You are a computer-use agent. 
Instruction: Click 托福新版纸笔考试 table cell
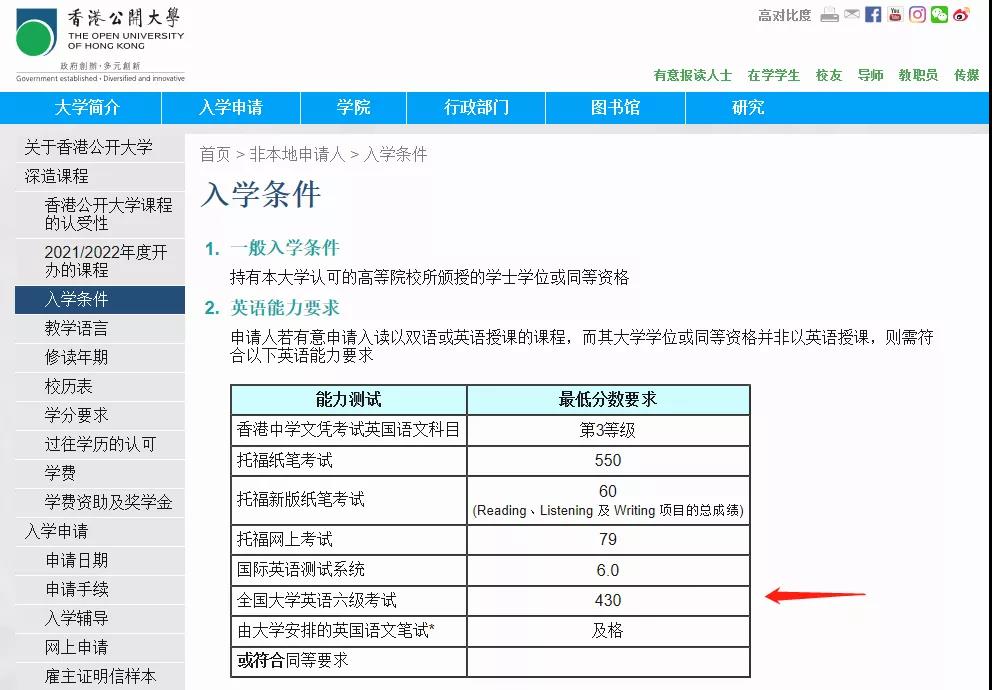(x=349, y=500)
